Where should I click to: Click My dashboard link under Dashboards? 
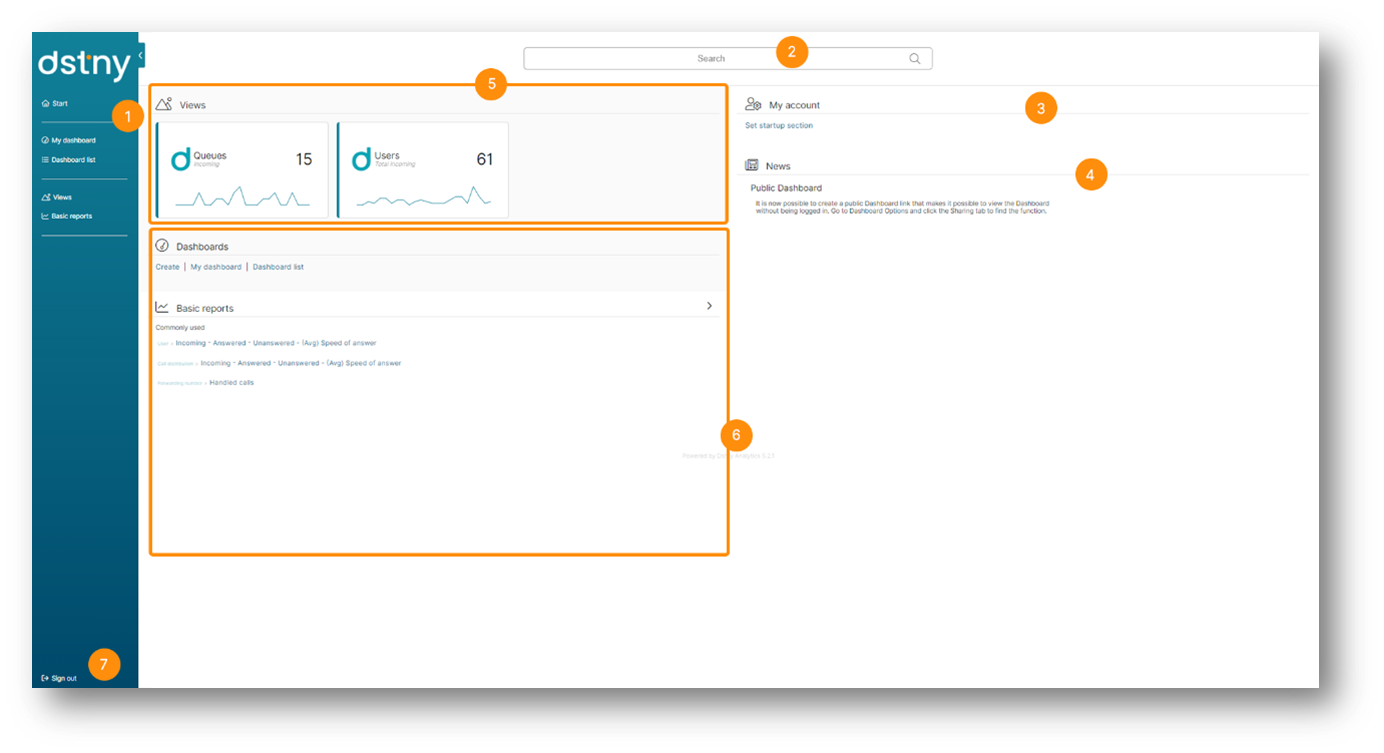tap(216, 267)
